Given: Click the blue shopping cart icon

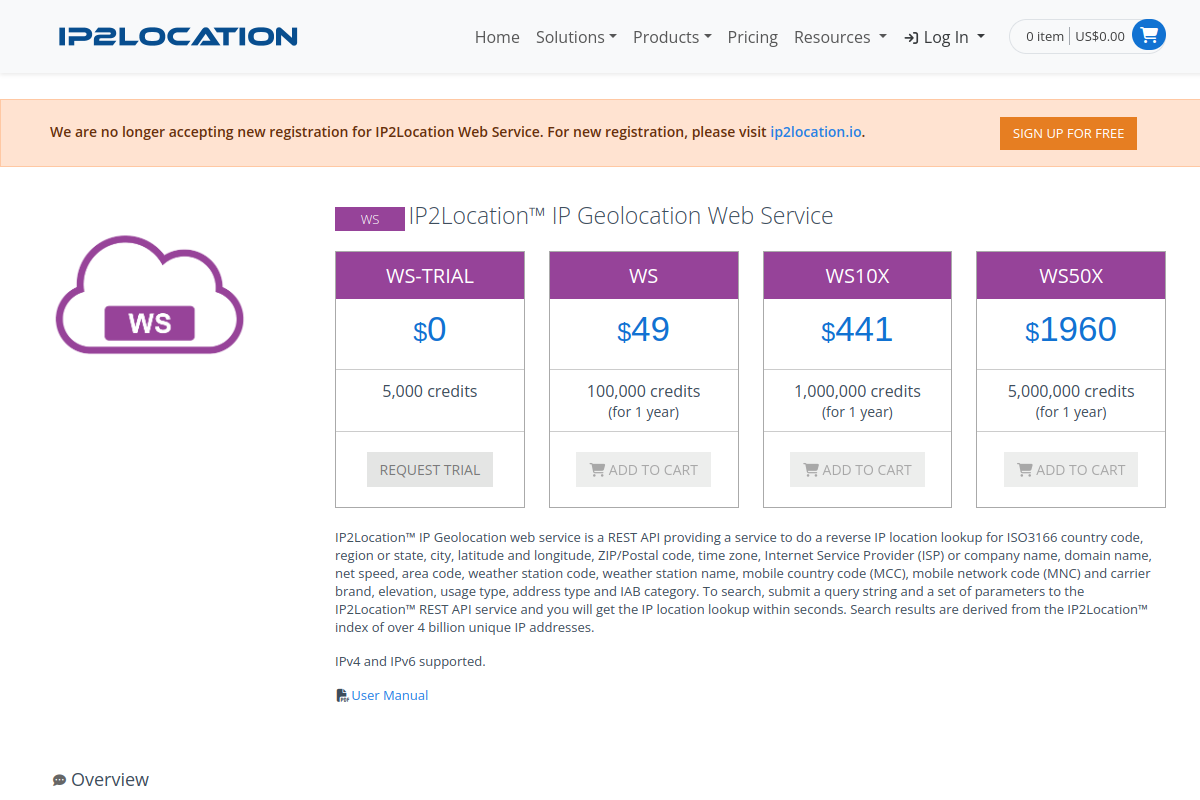Looking at the screenshot, I should 1149,36.
